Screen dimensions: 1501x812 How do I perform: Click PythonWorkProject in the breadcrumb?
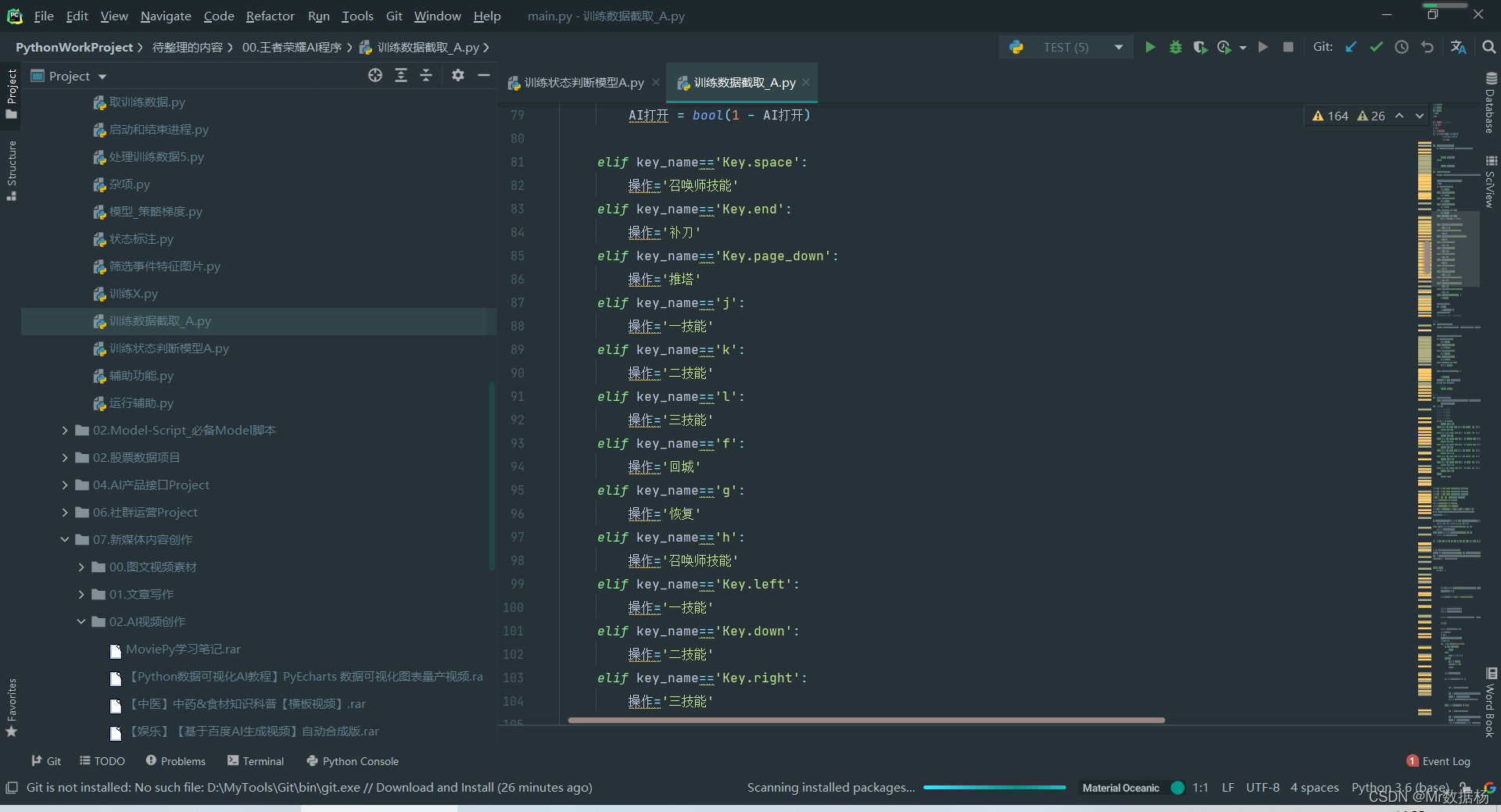tap(74, 47)
